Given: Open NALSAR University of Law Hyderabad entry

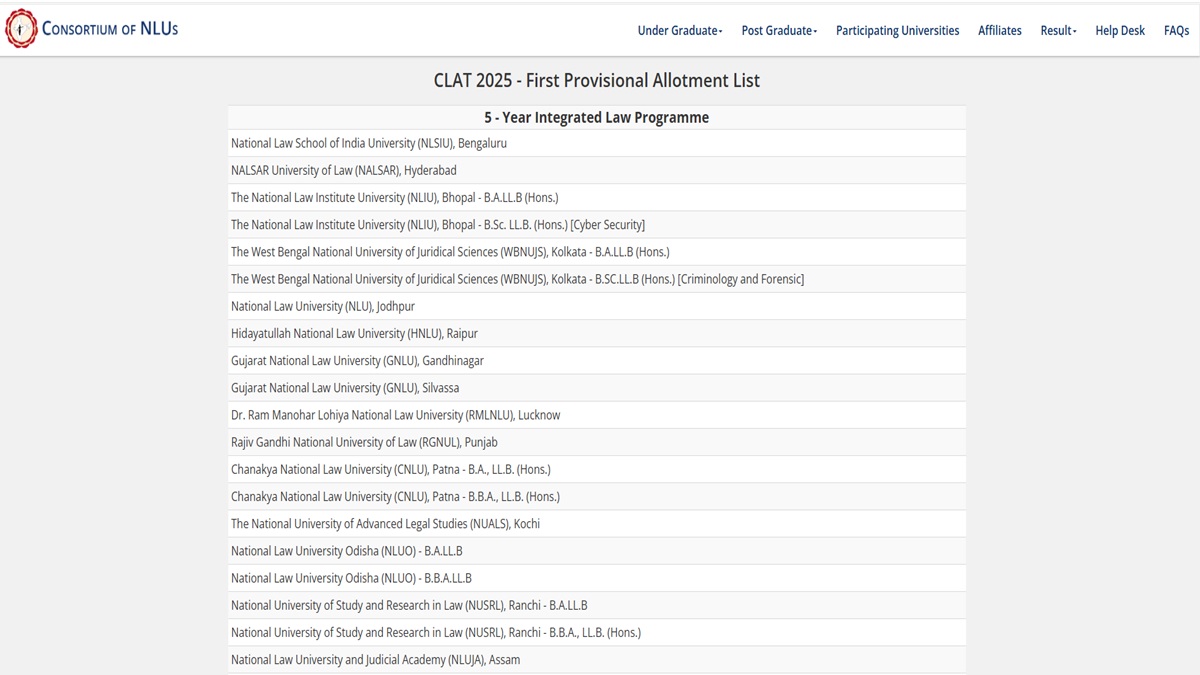Looking at the screenshot, I should point(343,170).
